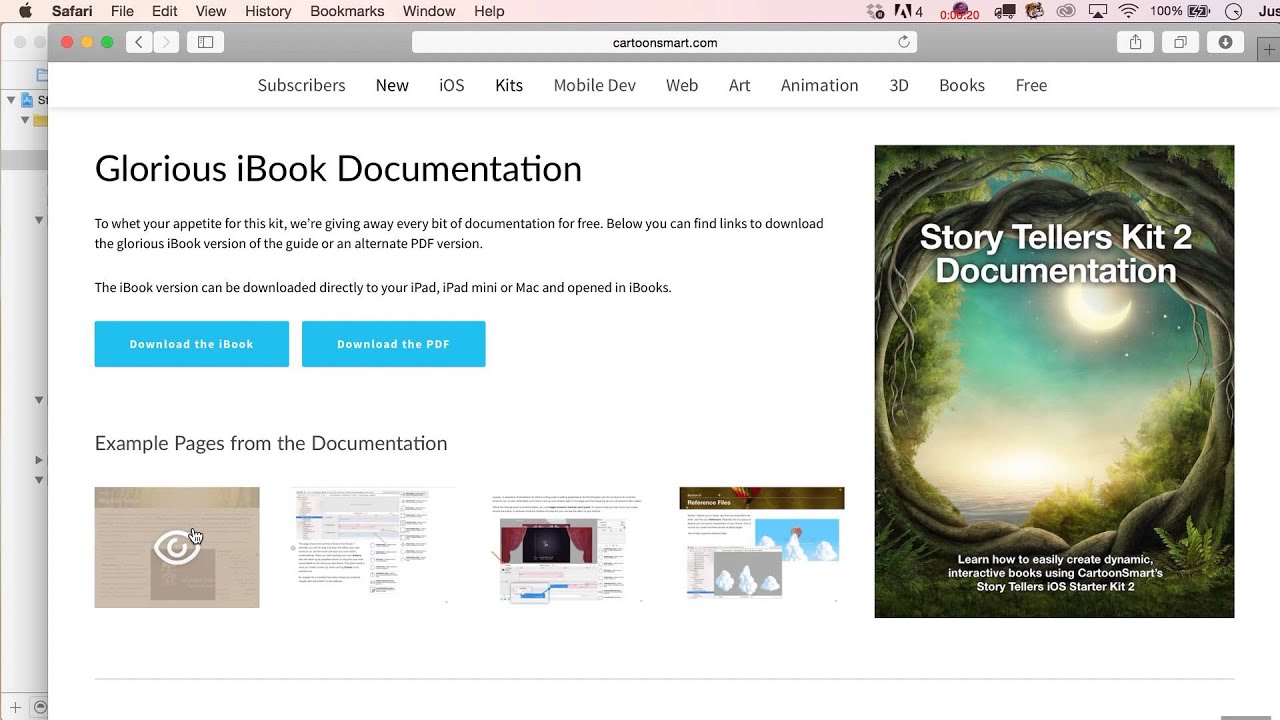Click the filter icon beside Xcode's plus button
1280x720 pixels.
click(x=40, y=707)
